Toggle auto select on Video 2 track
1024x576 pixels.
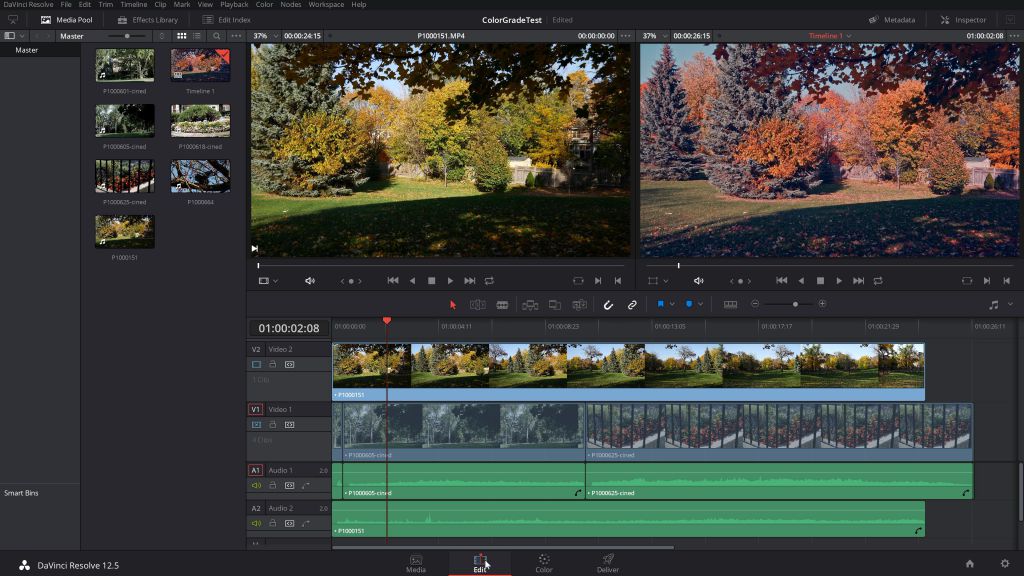(289, 364)
